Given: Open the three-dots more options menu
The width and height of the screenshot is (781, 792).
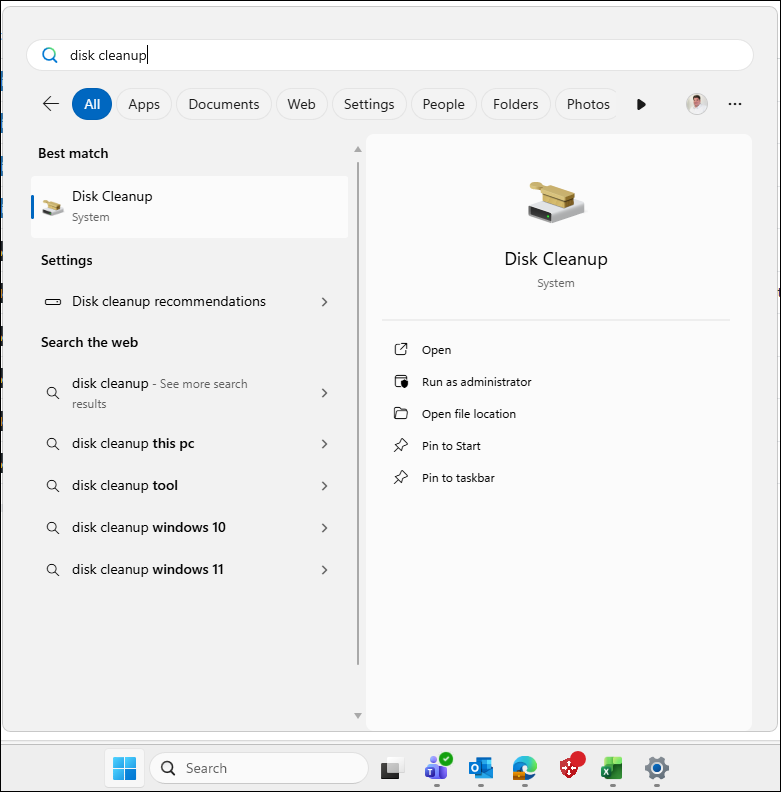Looking at the screenshot, I should 735,104.
